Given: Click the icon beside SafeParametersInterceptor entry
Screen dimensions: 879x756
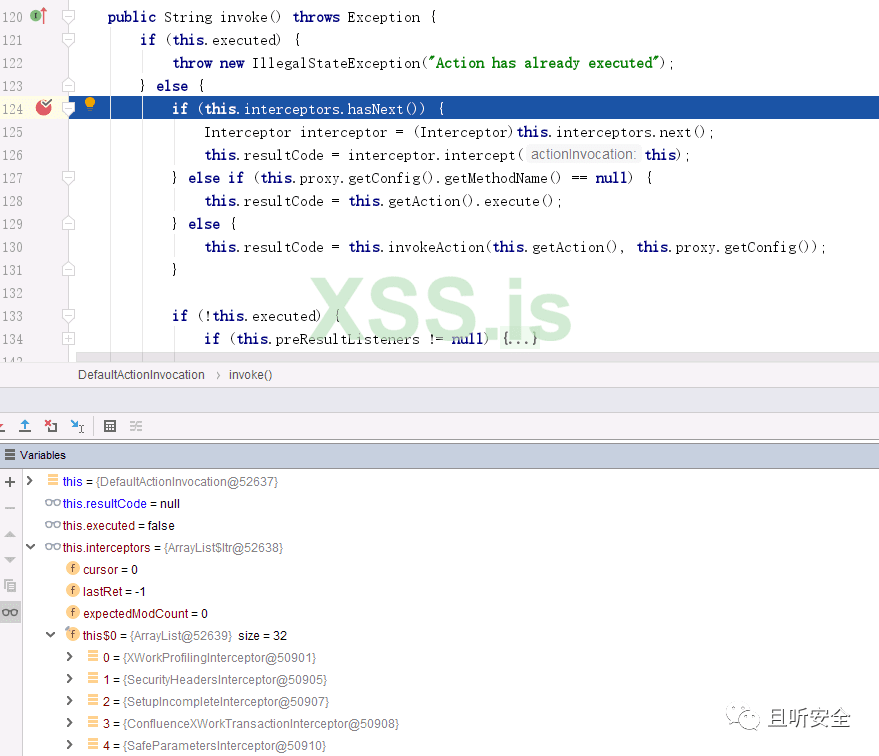Looking at the screenshot, I should [x=93, y=744].
